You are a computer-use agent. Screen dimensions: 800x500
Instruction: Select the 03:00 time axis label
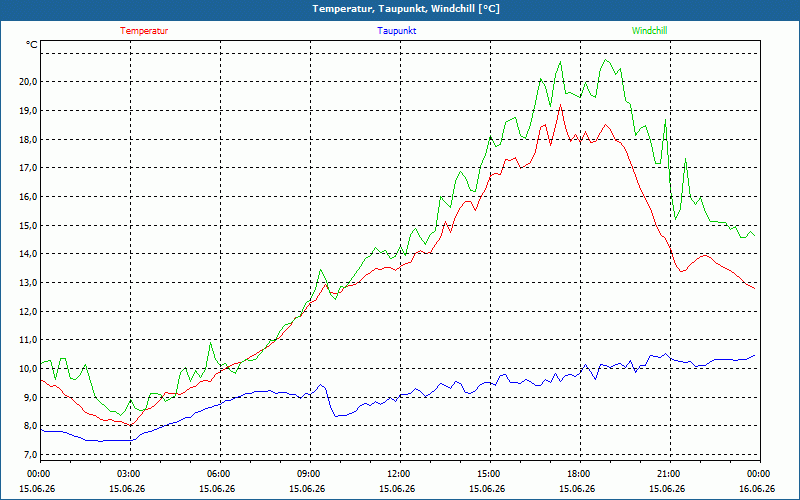coord(130,474)
